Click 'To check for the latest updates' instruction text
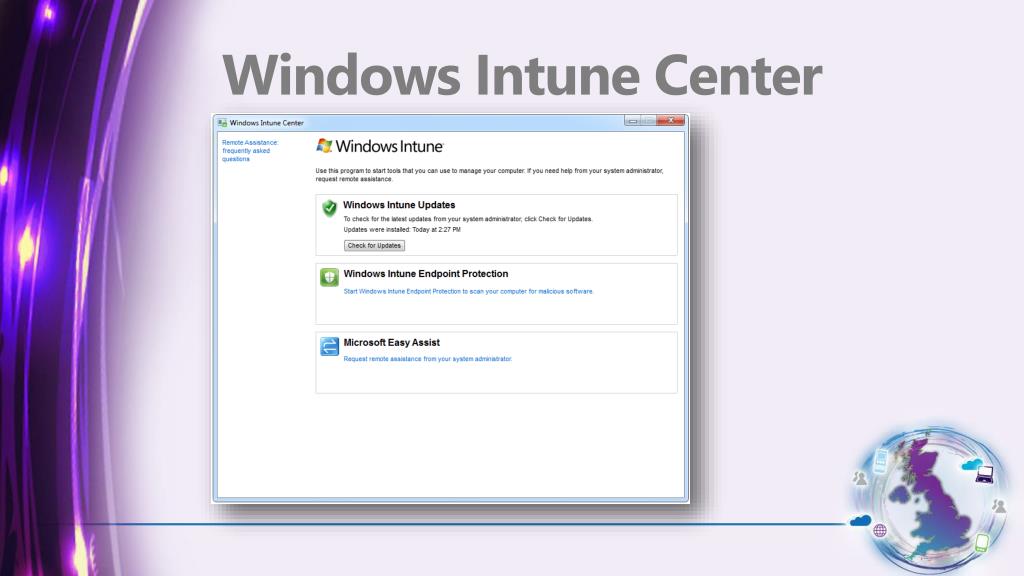Viewport: 1024px width, 576px height. tap(468, 219)
